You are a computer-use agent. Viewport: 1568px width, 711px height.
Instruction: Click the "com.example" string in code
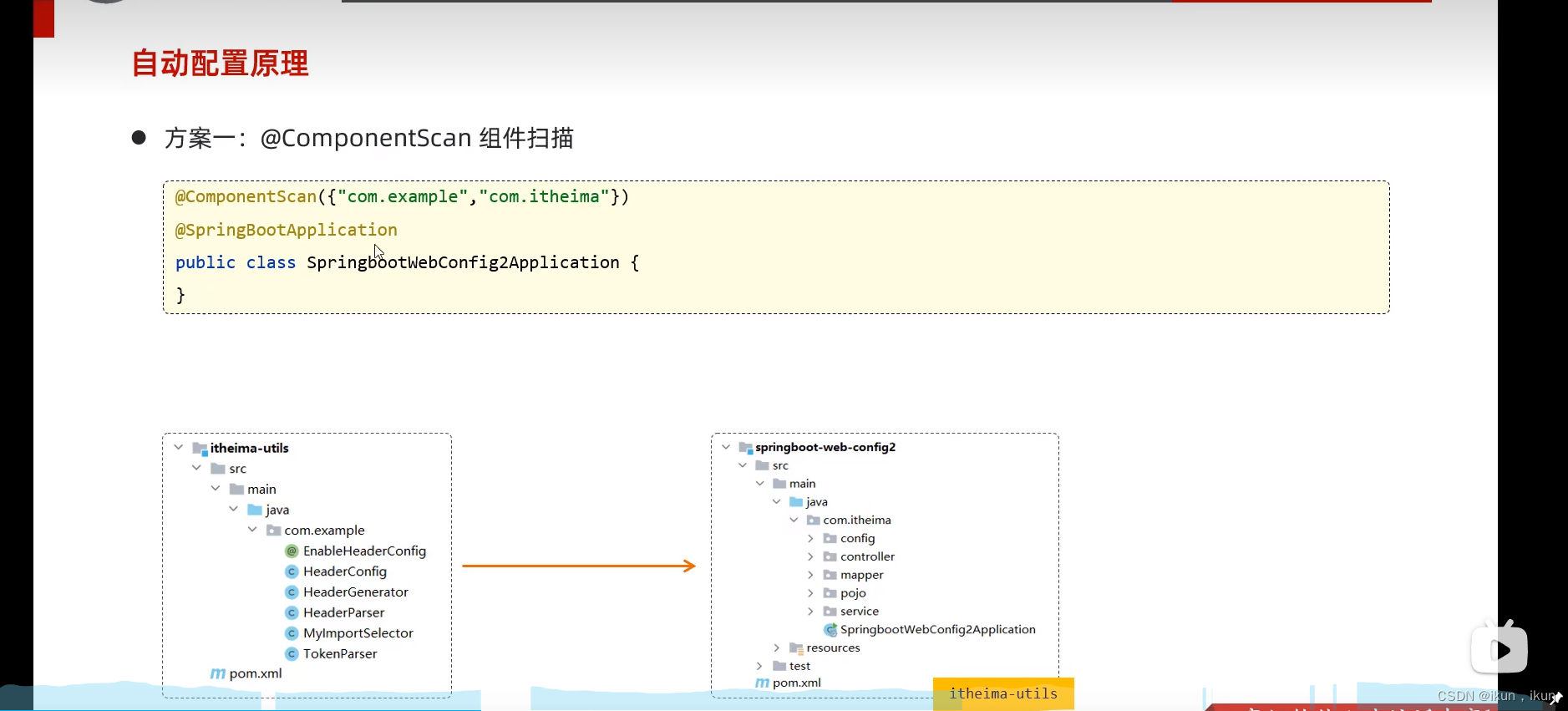403,196
